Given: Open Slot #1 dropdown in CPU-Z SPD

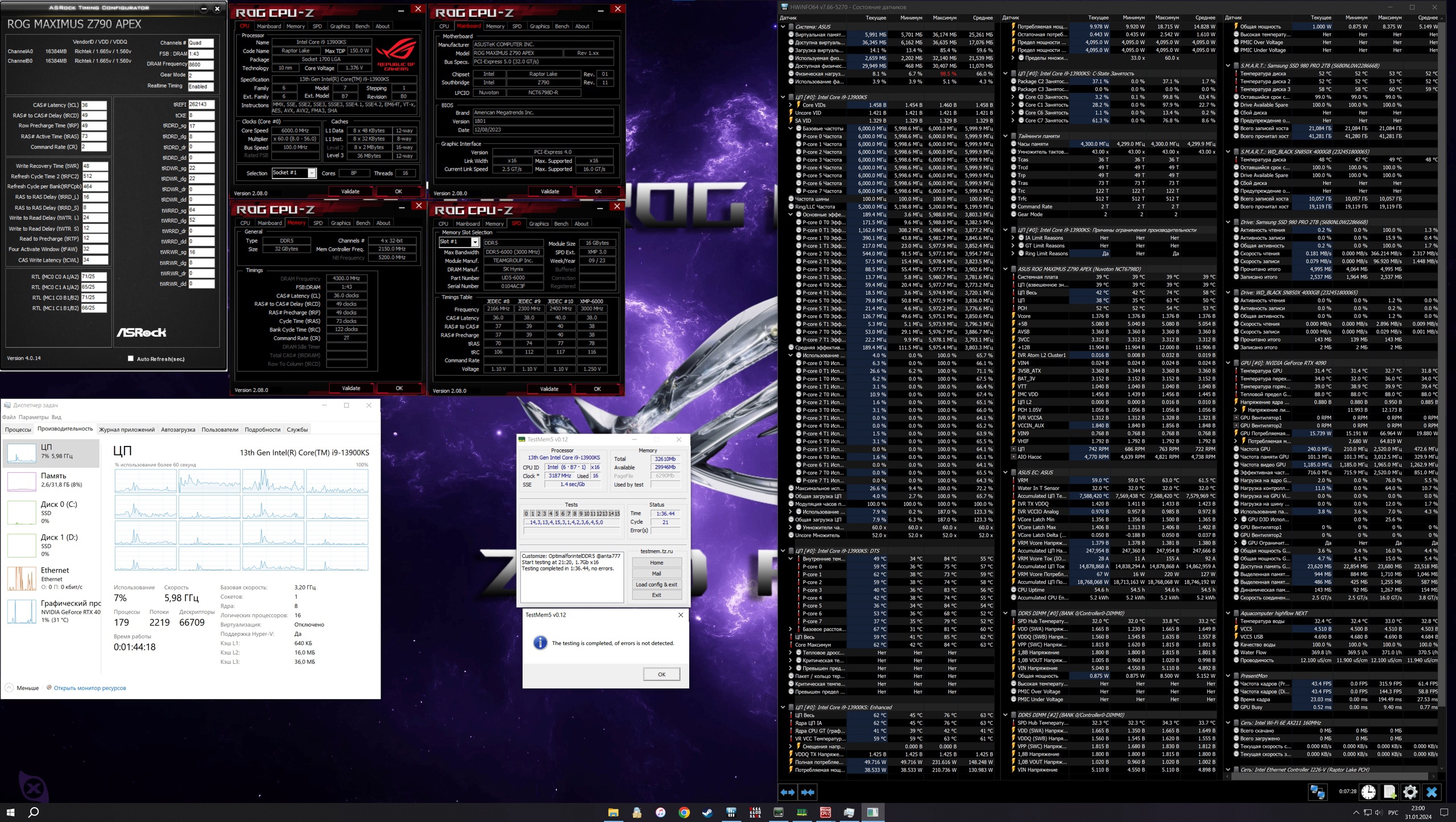Looking at the screenshot, I should point(475,242).
